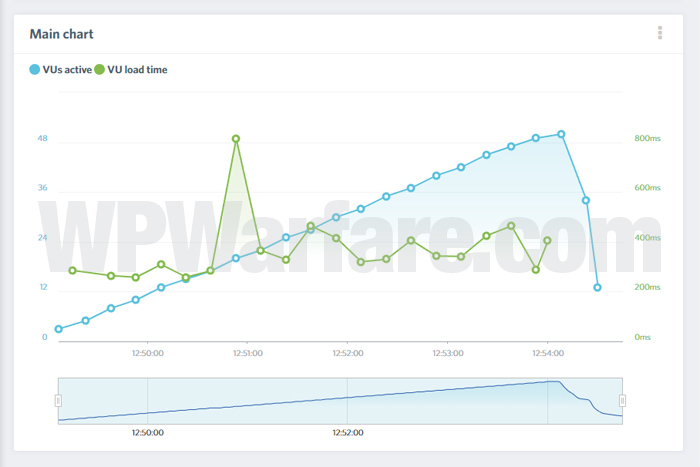Click the 12:51:00 time axis label
The height and width of the screenshot is (467, 700).
tap(248, 353)
